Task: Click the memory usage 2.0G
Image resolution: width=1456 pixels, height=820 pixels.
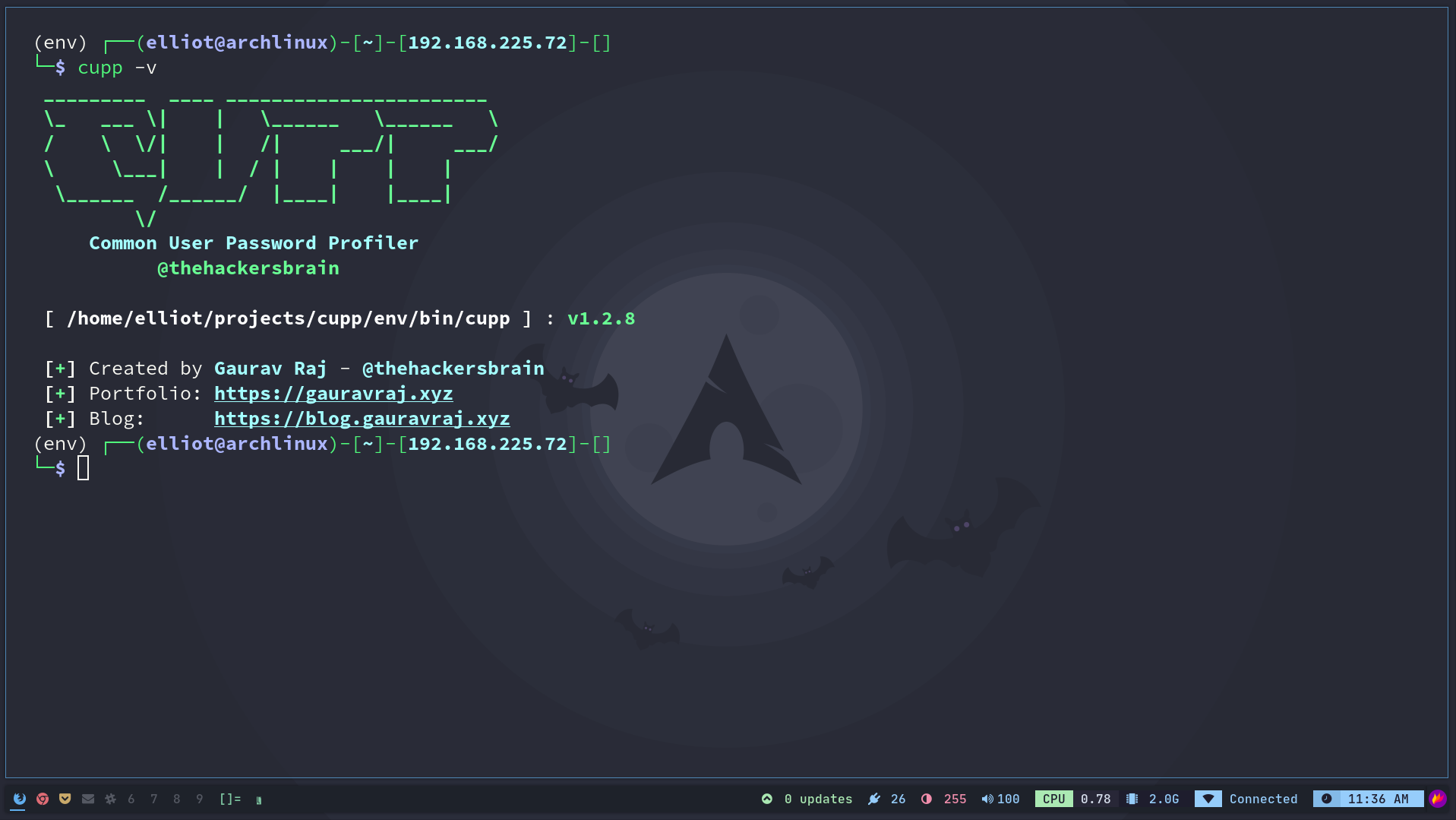Action: (1164, 799)
